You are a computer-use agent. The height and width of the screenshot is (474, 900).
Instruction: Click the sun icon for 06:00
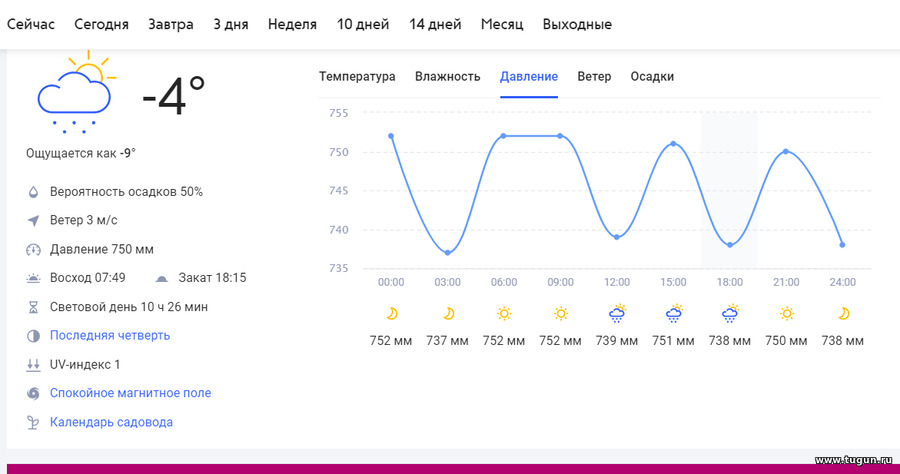pos(504,313)
